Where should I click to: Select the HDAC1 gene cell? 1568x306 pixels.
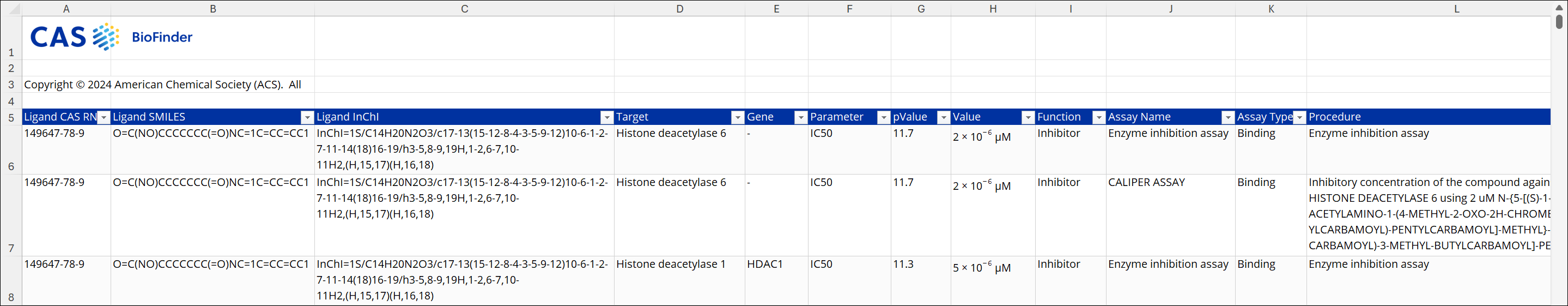point(764,265)
